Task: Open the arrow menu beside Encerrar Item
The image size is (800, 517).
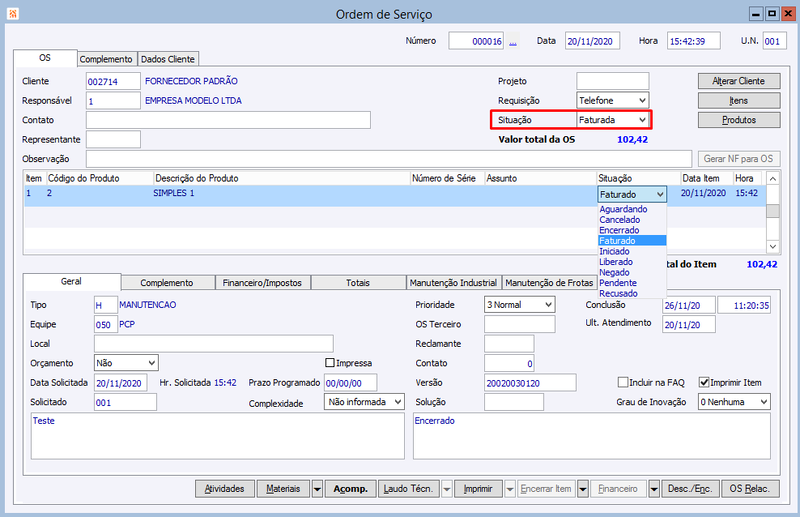Action: [583, 489]
